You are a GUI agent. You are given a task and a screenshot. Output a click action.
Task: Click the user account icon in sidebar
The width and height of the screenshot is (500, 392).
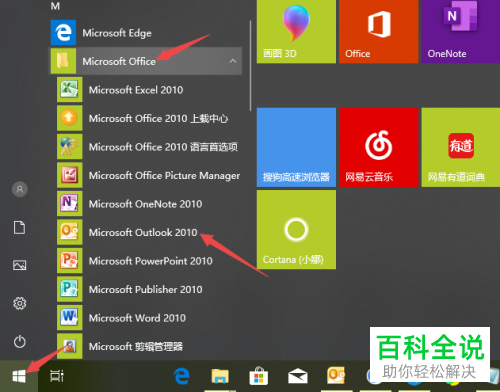(x=20, y=189)
